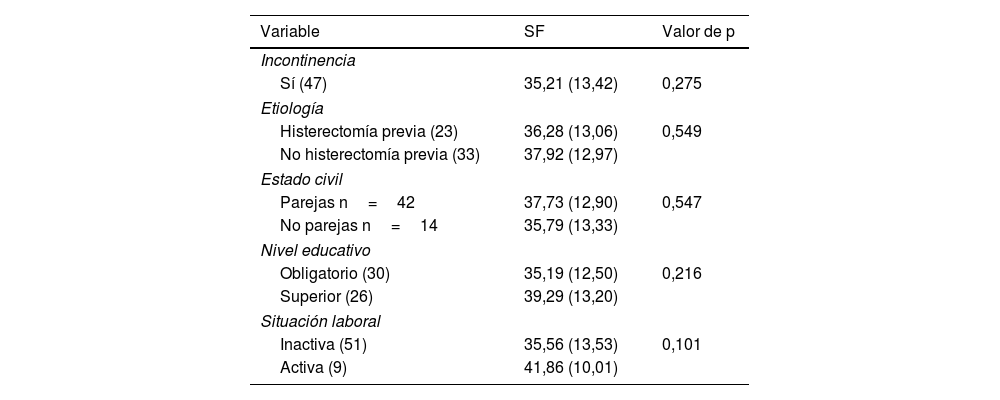Click the "Valor de p" column header
The image size is (1000, 400).
698,32
